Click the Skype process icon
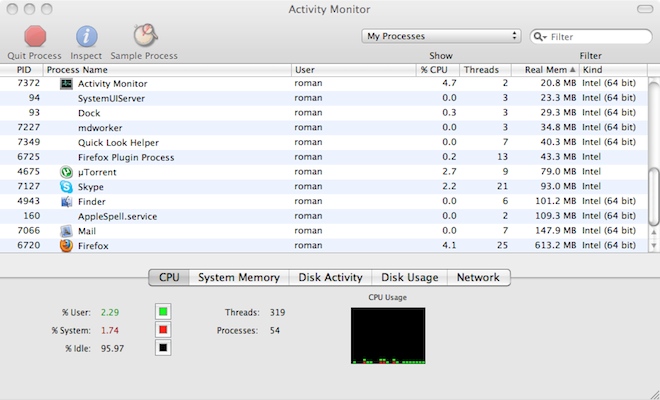Image resolution: width=660 pixels, height=400 pixels. (x=66, y=187)
